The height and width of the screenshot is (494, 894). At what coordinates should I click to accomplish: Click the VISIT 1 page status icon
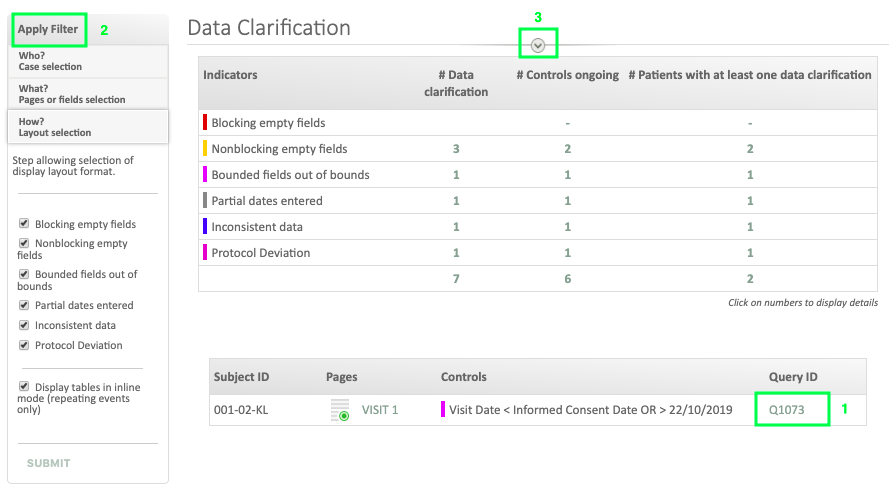341,410
